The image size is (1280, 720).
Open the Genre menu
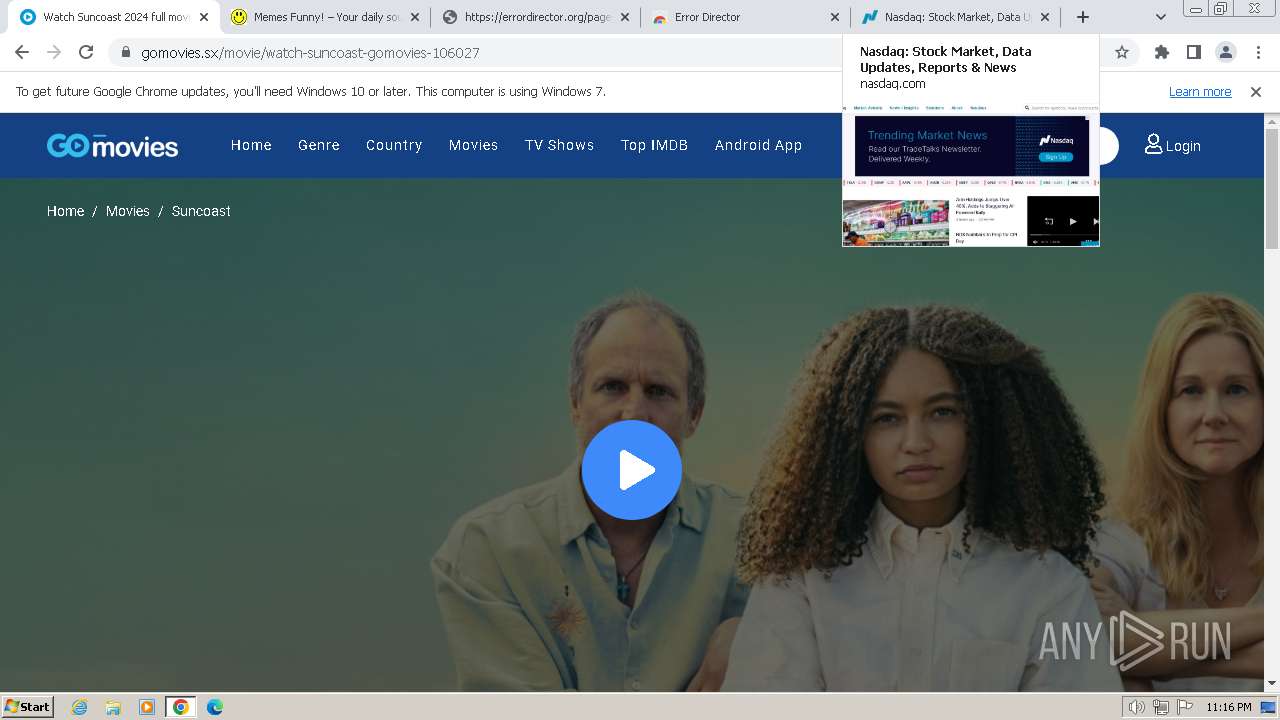pyautogui.click(x=319, y=145)
